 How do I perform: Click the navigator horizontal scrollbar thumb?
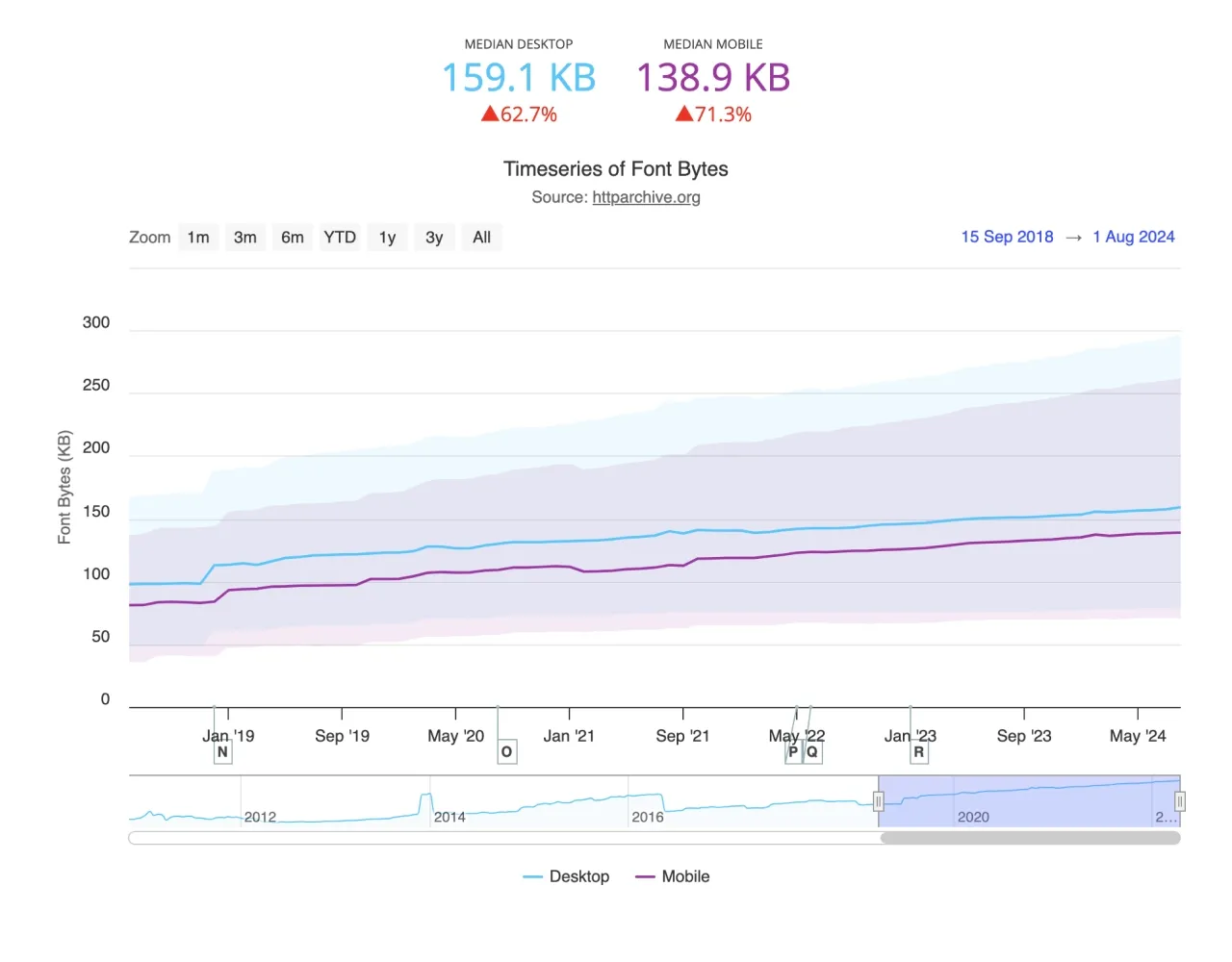[x=1030, y=838]
